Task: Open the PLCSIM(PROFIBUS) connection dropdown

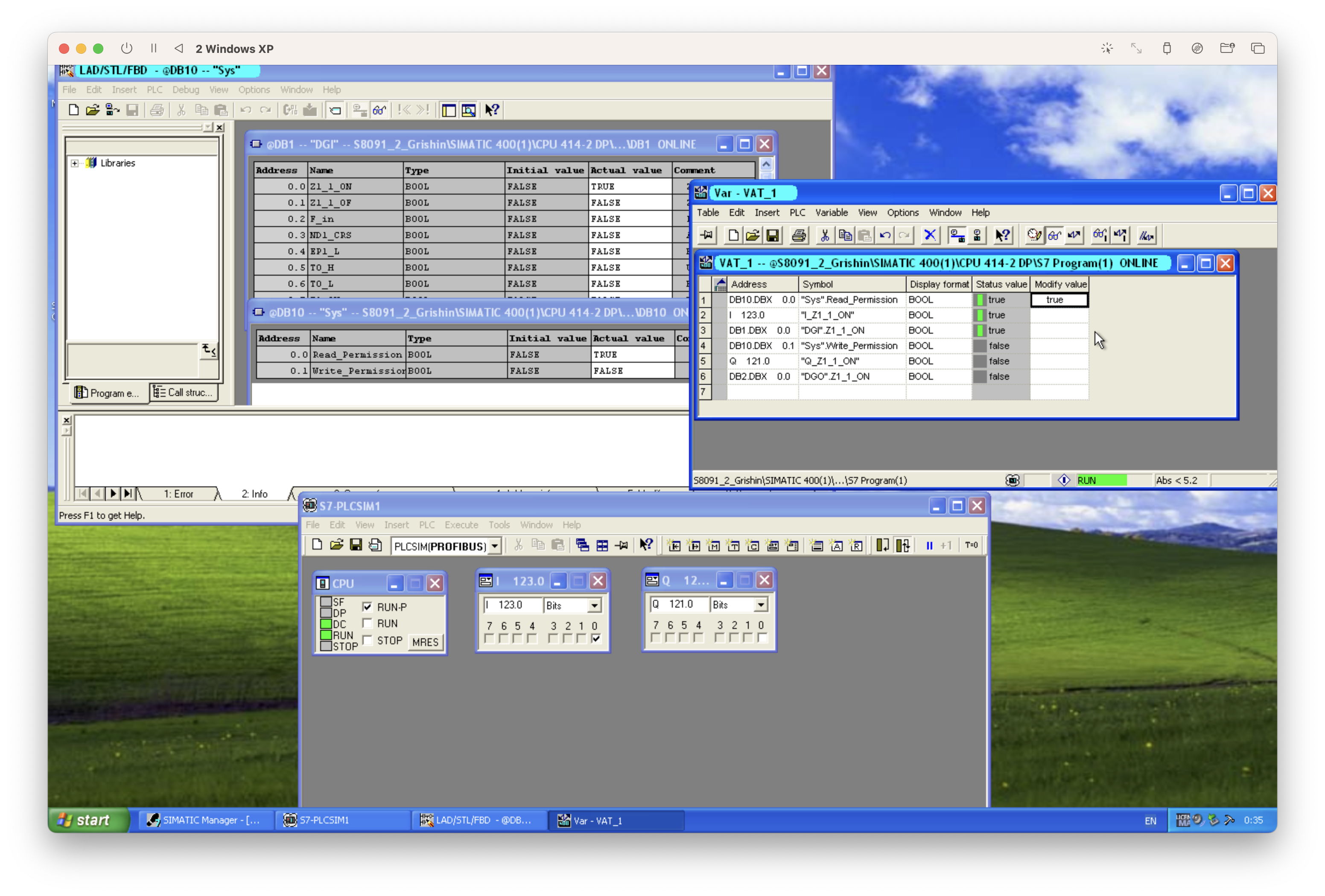Action: click(494, 546)
